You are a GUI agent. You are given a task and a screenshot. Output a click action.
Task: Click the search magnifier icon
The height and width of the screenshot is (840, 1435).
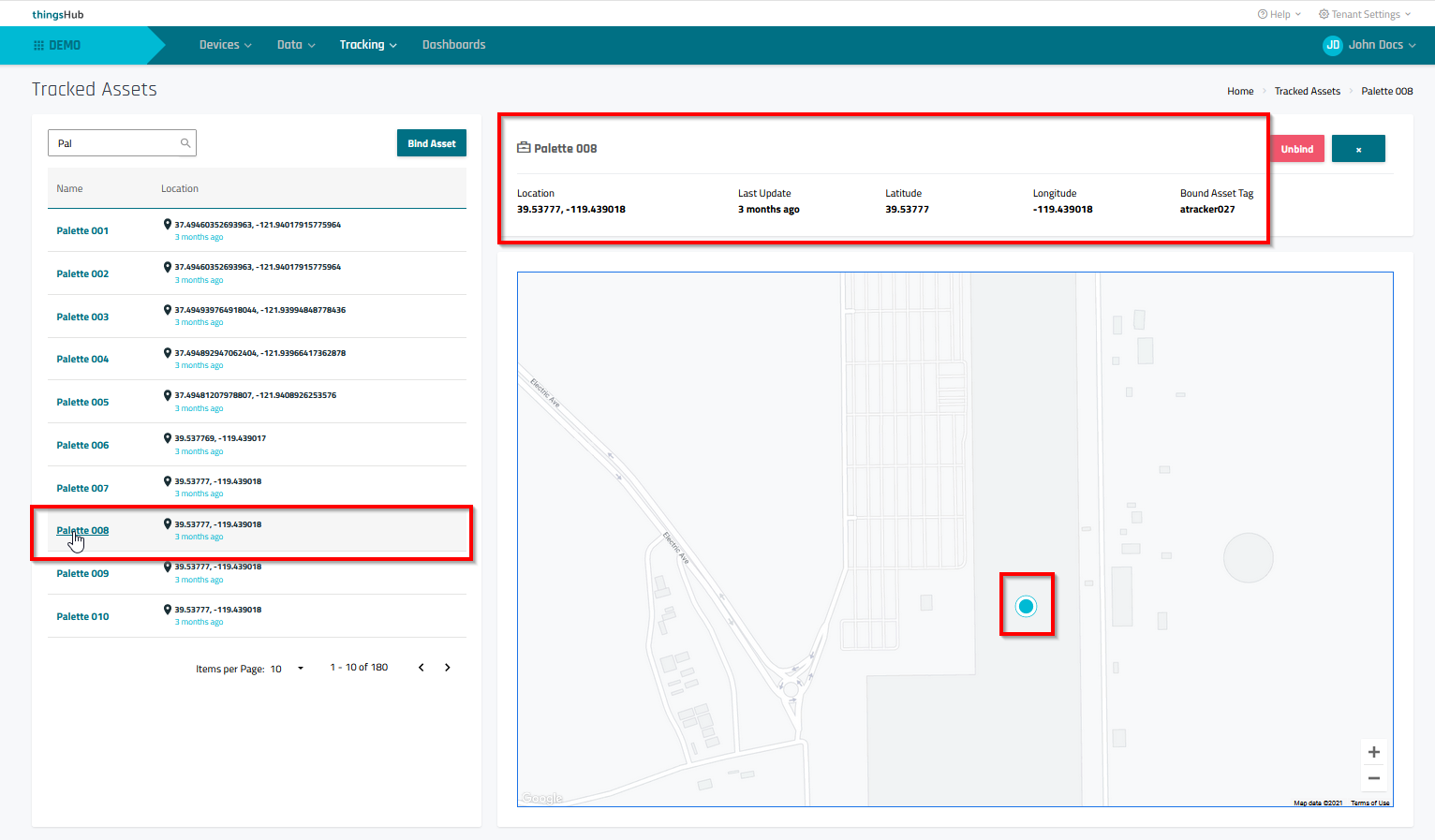185,143
